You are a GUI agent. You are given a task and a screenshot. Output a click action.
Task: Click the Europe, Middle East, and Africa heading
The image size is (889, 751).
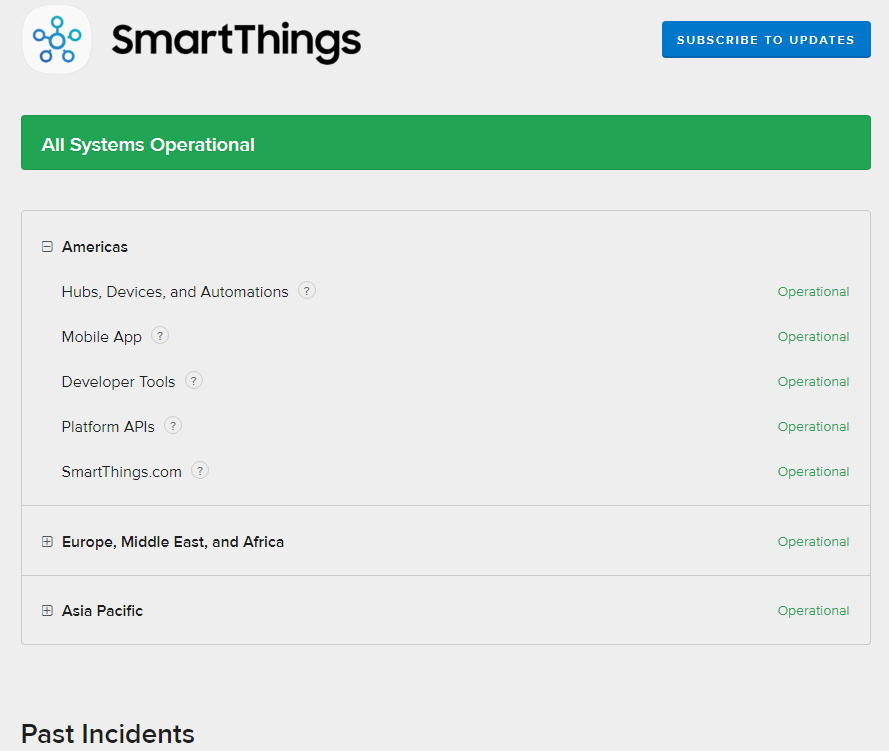pyautogui.click(x=173, y=542)
